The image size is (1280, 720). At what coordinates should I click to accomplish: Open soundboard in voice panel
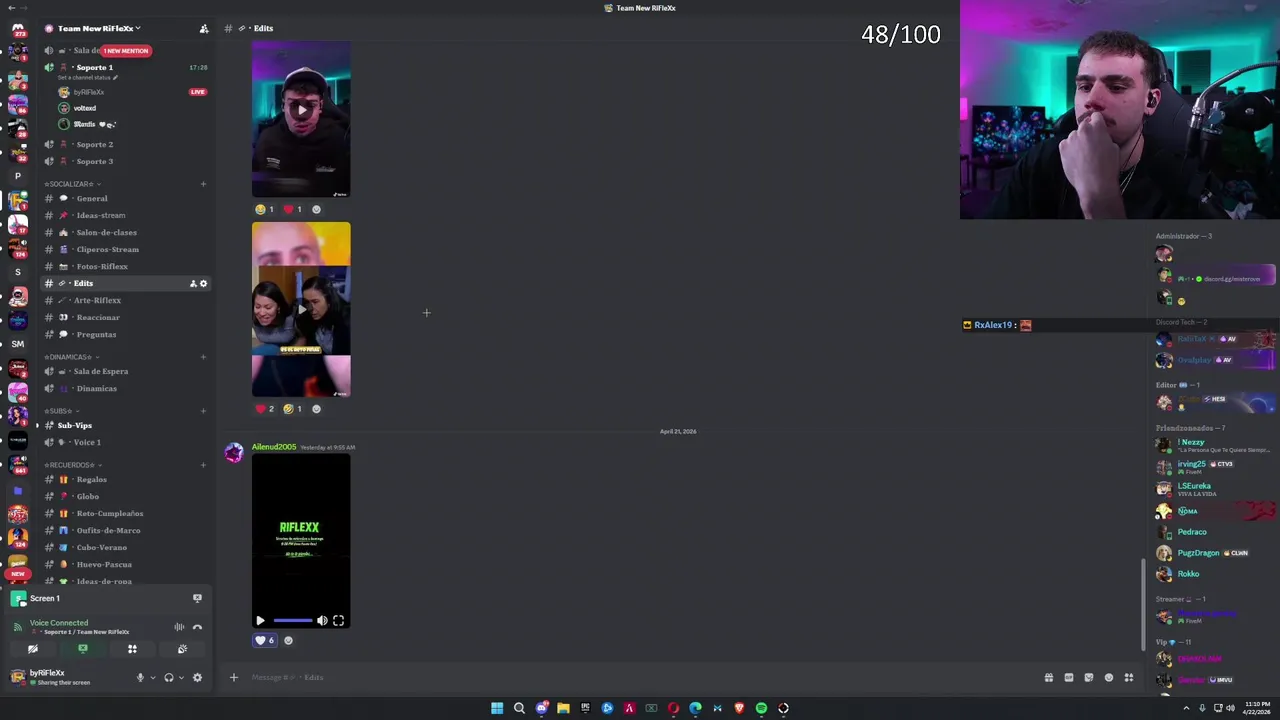(182, 649)
